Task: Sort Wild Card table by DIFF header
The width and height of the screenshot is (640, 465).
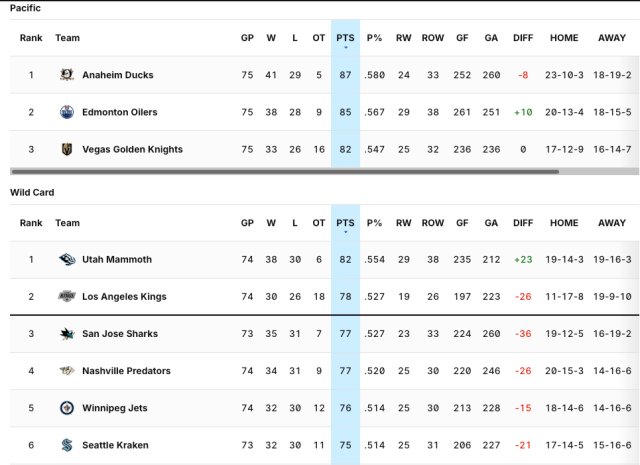Action: click(522, 223)
